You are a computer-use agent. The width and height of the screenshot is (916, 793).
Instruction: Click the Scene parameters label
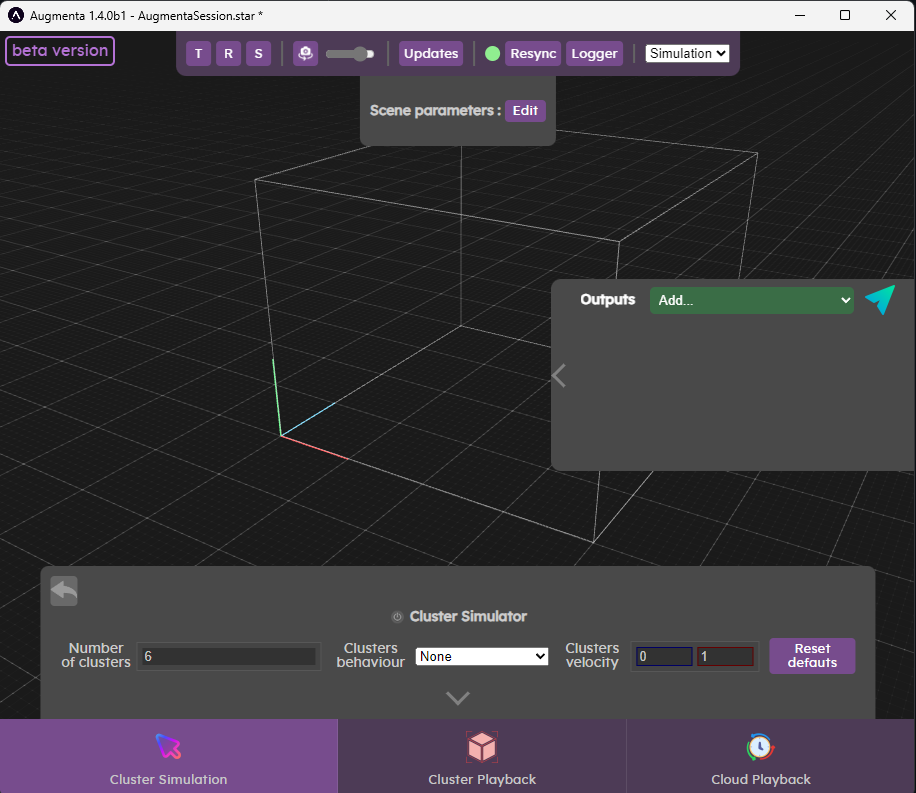(435, 110)
